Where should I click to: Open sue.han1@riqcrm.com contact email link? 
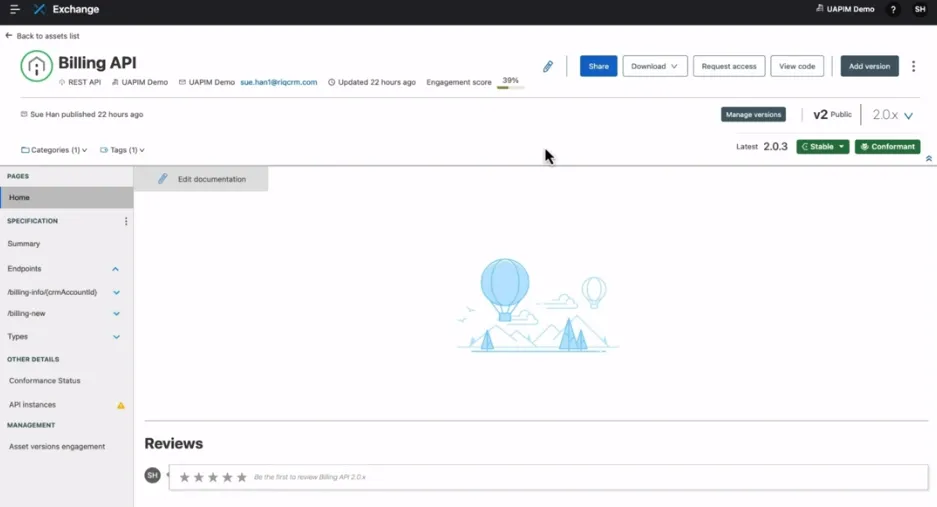(x=278, y=83)
